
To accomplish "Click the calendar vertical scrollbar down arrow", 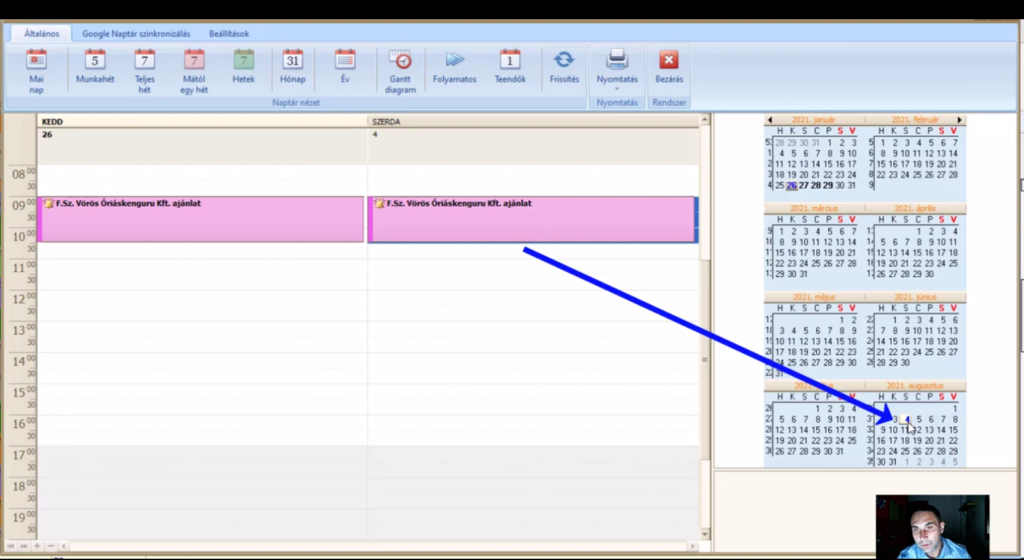I will (x=705, y=534).
